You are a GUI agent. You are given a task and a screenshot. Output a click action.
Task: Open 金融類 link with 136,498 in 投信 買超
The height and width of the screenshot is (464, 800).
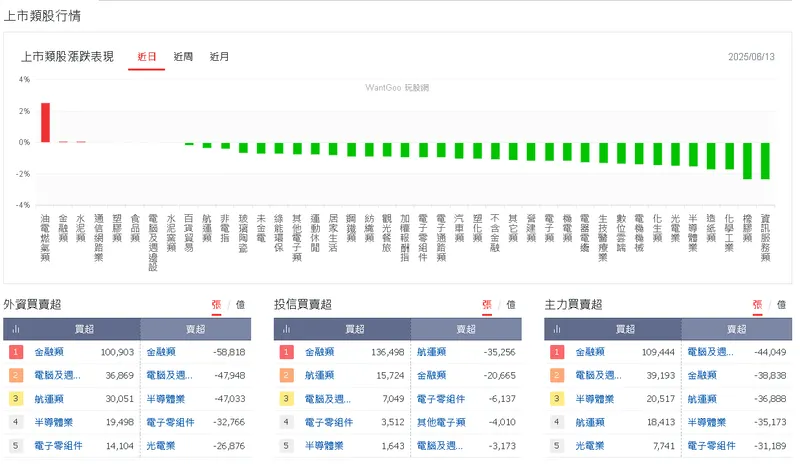[x=319, y=352]
